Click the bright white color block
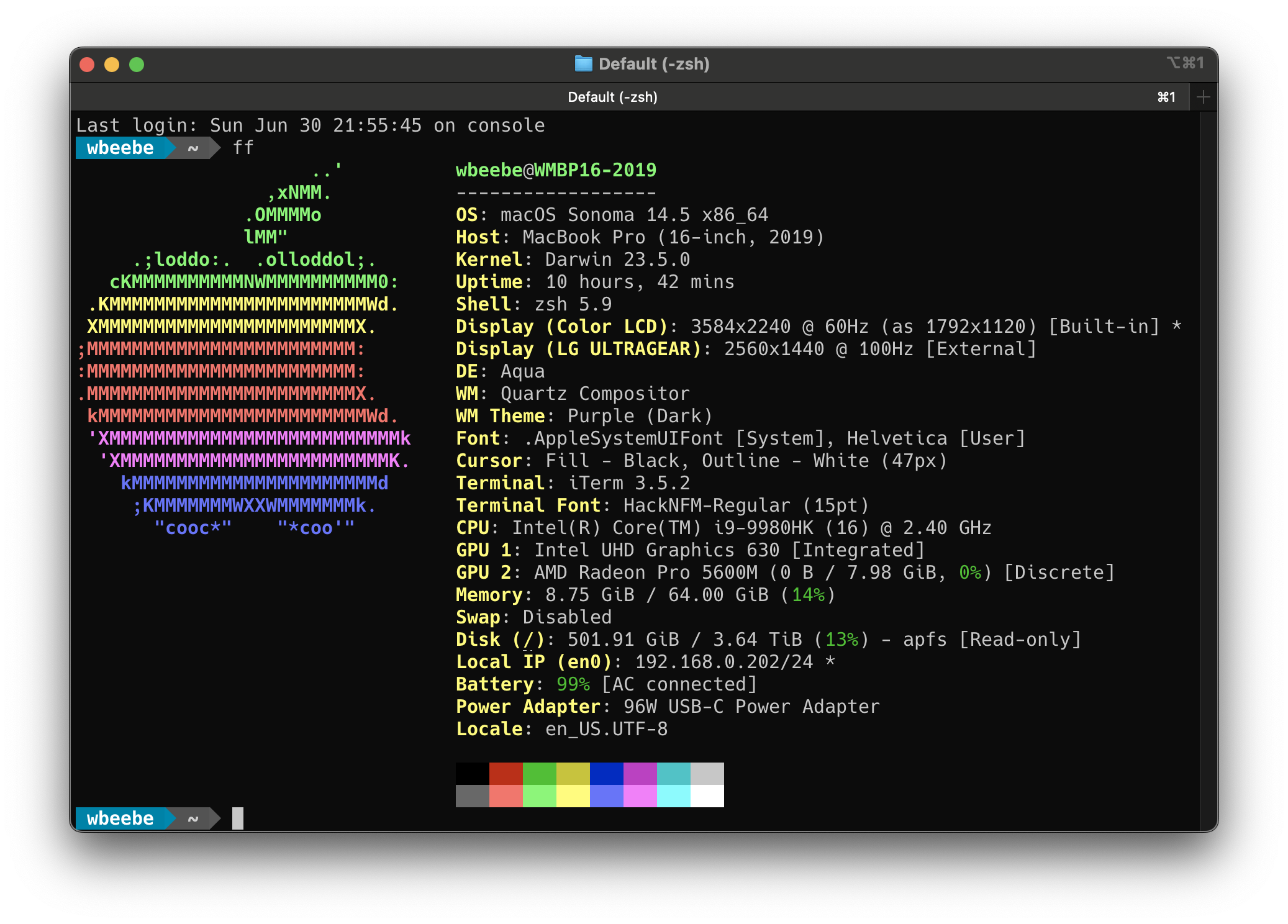Viewport: 1288px width, 924px height. point(707,796)
